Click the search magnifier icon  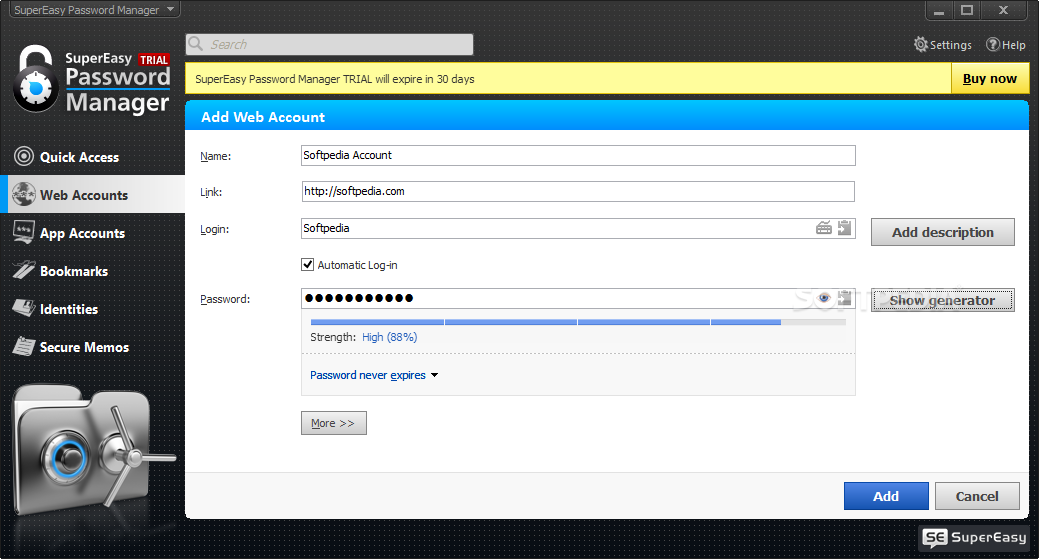pos(195,44)
